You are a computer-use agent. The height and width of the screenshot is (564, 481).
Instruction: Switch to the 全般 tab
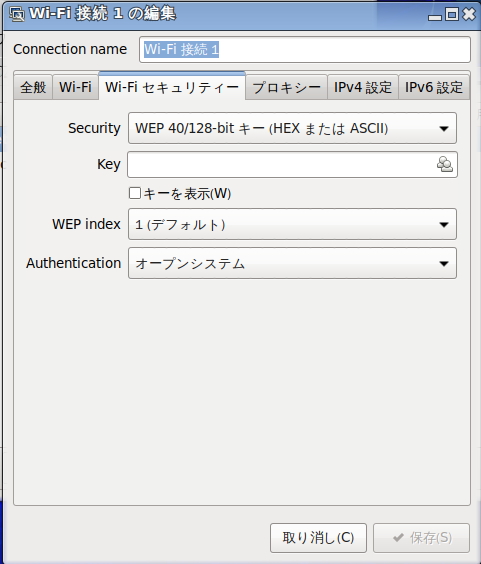point(33,87)
